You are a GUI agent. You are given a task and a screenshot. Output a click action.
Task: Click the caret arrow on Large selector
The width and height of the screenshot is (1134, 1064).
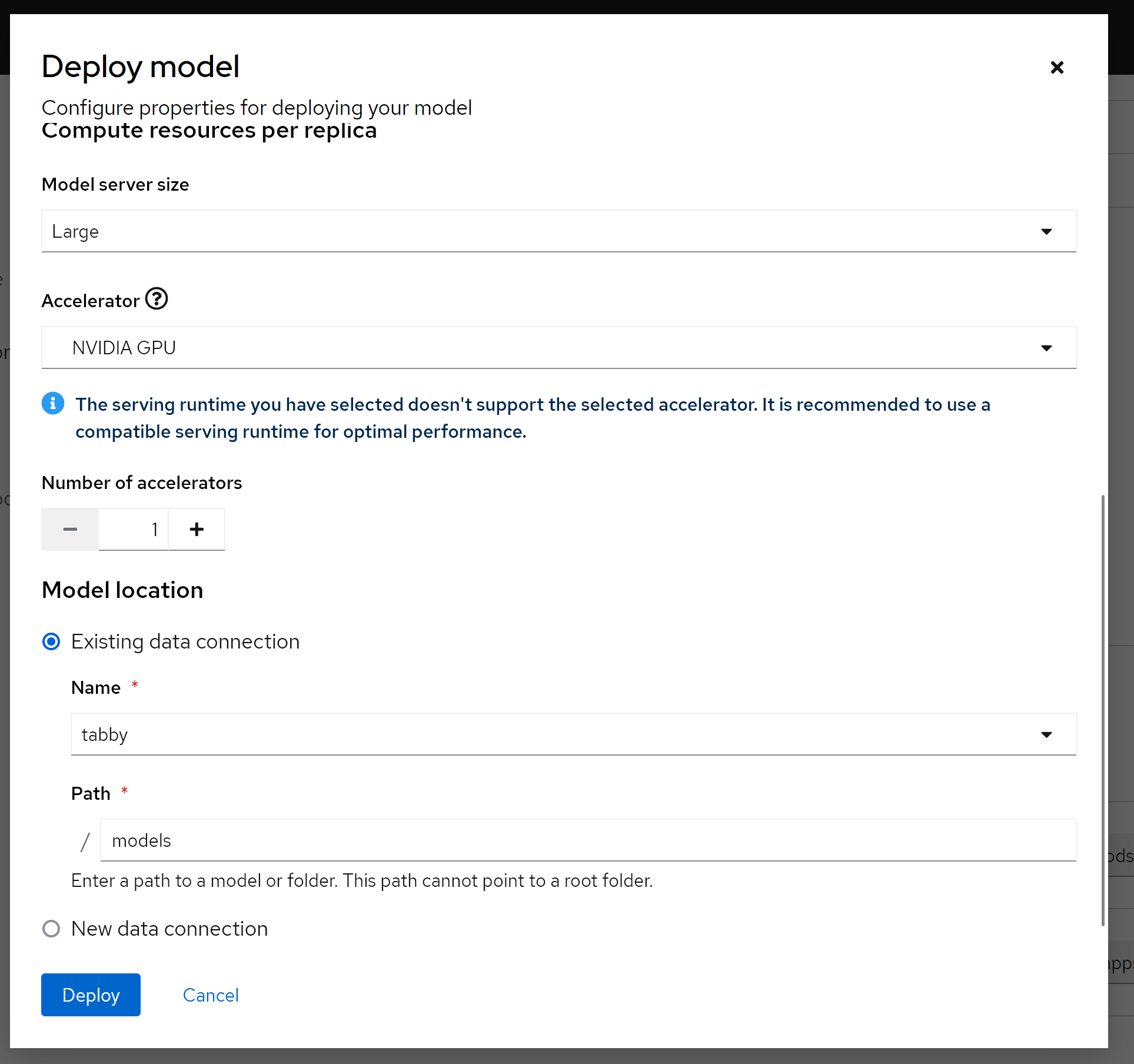[1046, 231]
